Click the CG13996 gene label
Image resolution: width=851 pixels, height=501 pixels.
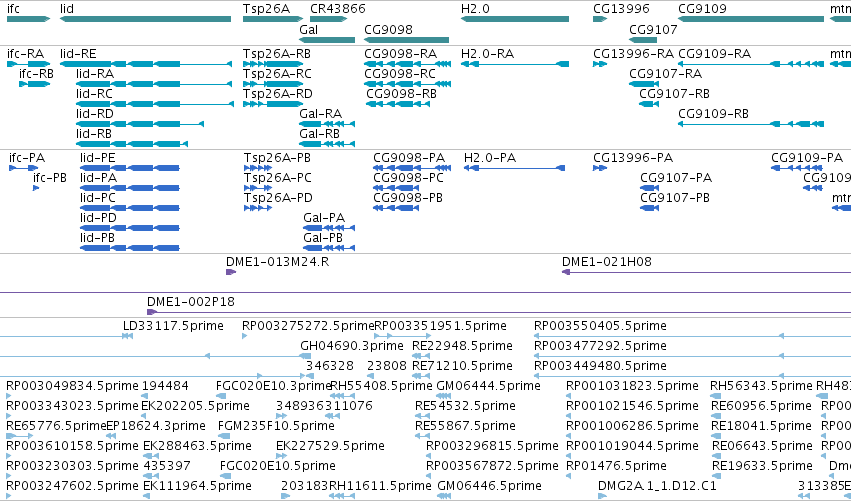click(x=621, y=9)
